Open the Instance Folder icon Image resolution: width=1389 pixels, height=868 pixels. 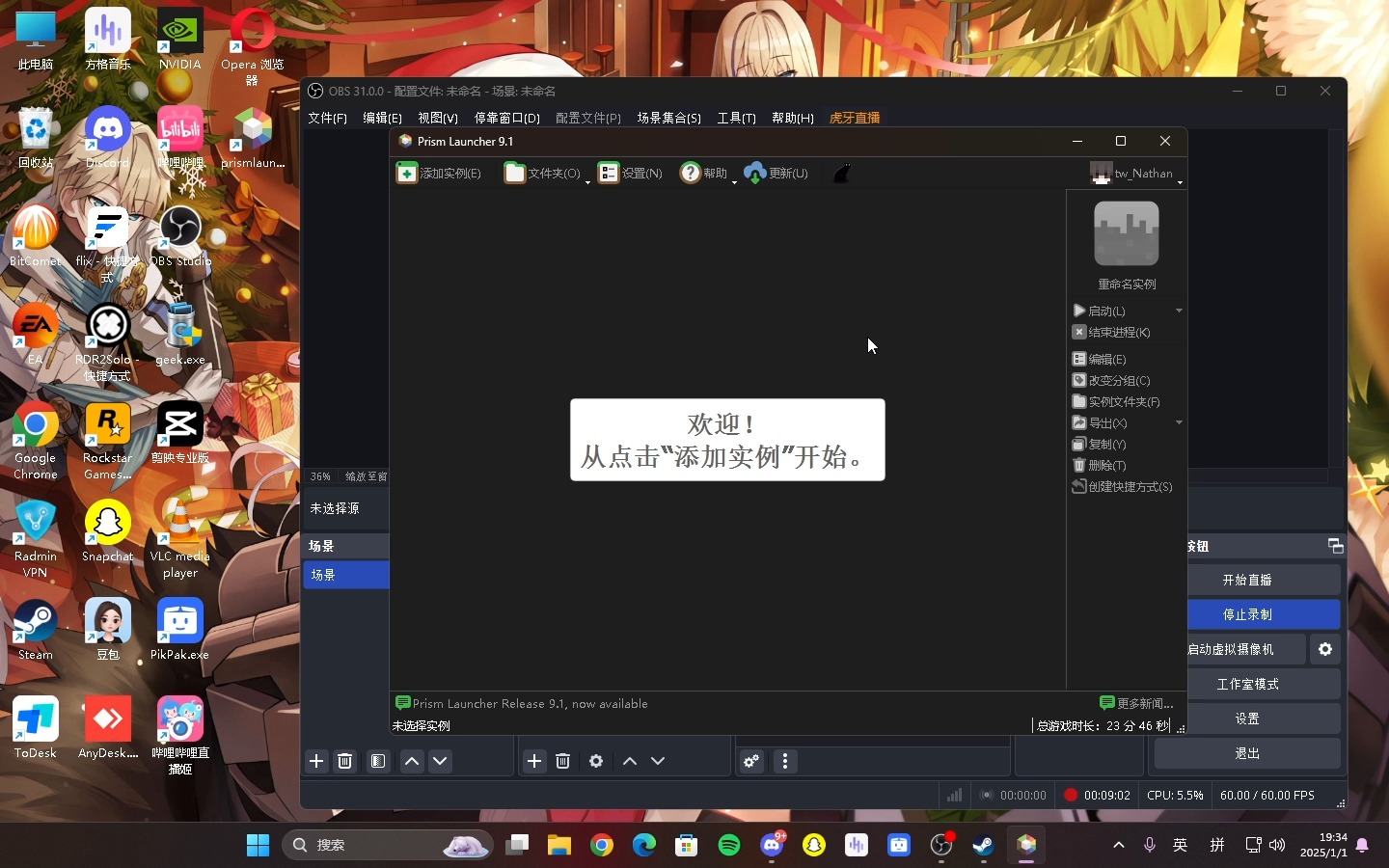[x=1079, y=401]
